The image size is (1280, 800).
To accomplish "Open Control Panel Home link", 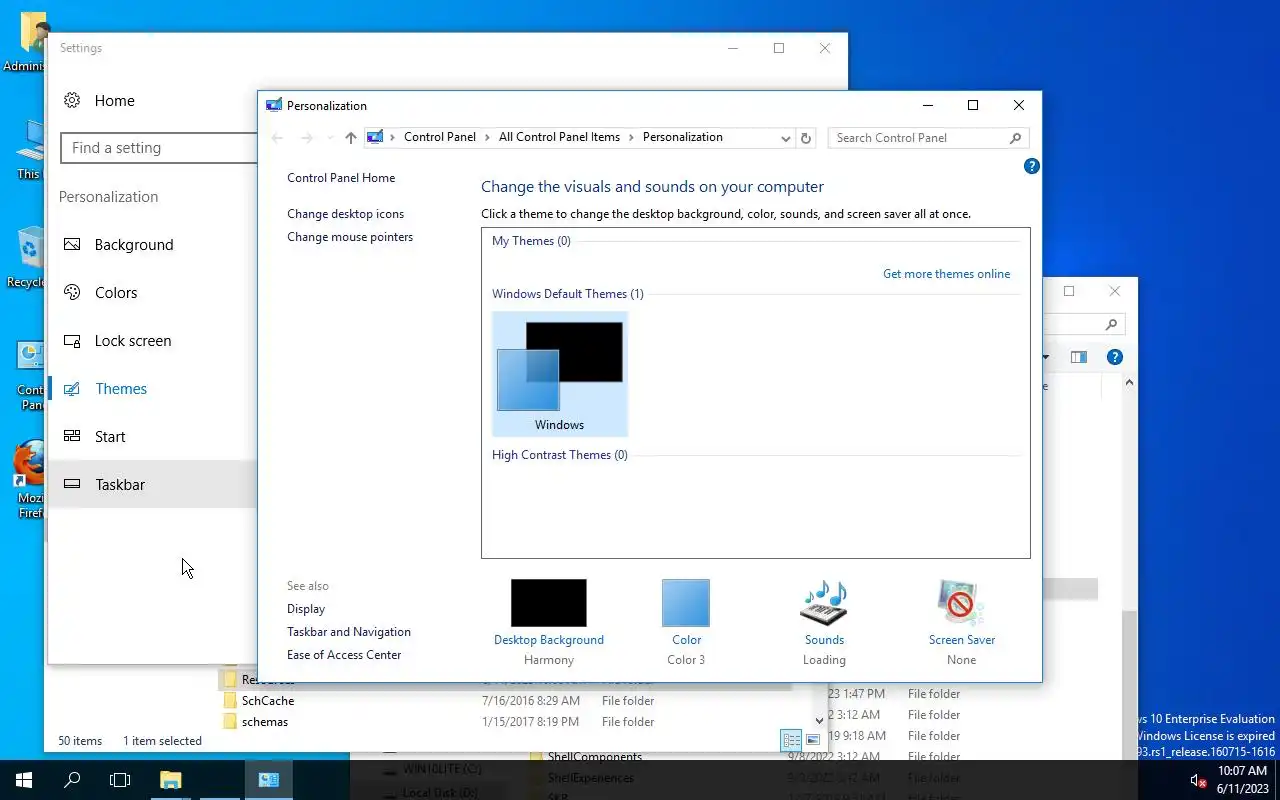I will tap(341, 178).
